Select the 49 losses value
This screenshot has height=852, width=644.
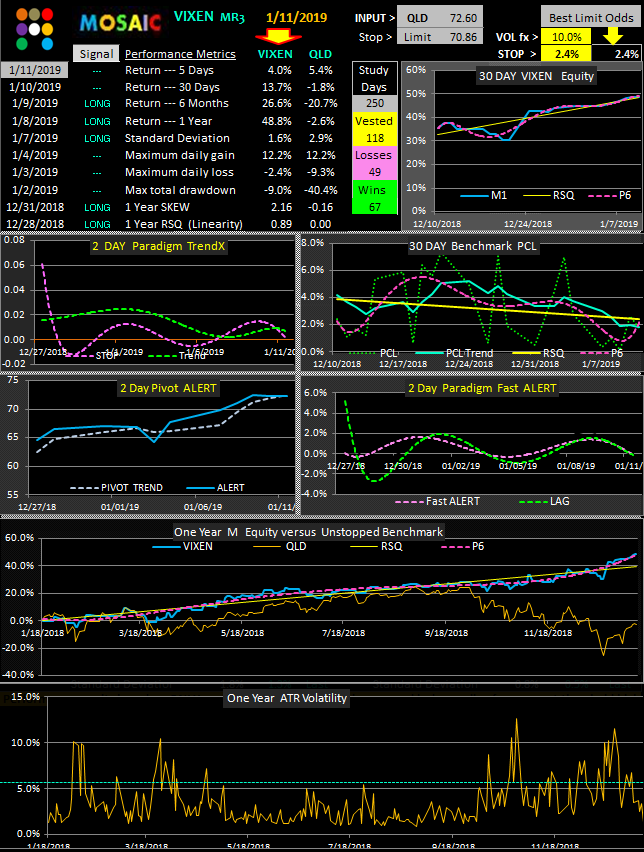pyautogui.click(x=374, y=172)
